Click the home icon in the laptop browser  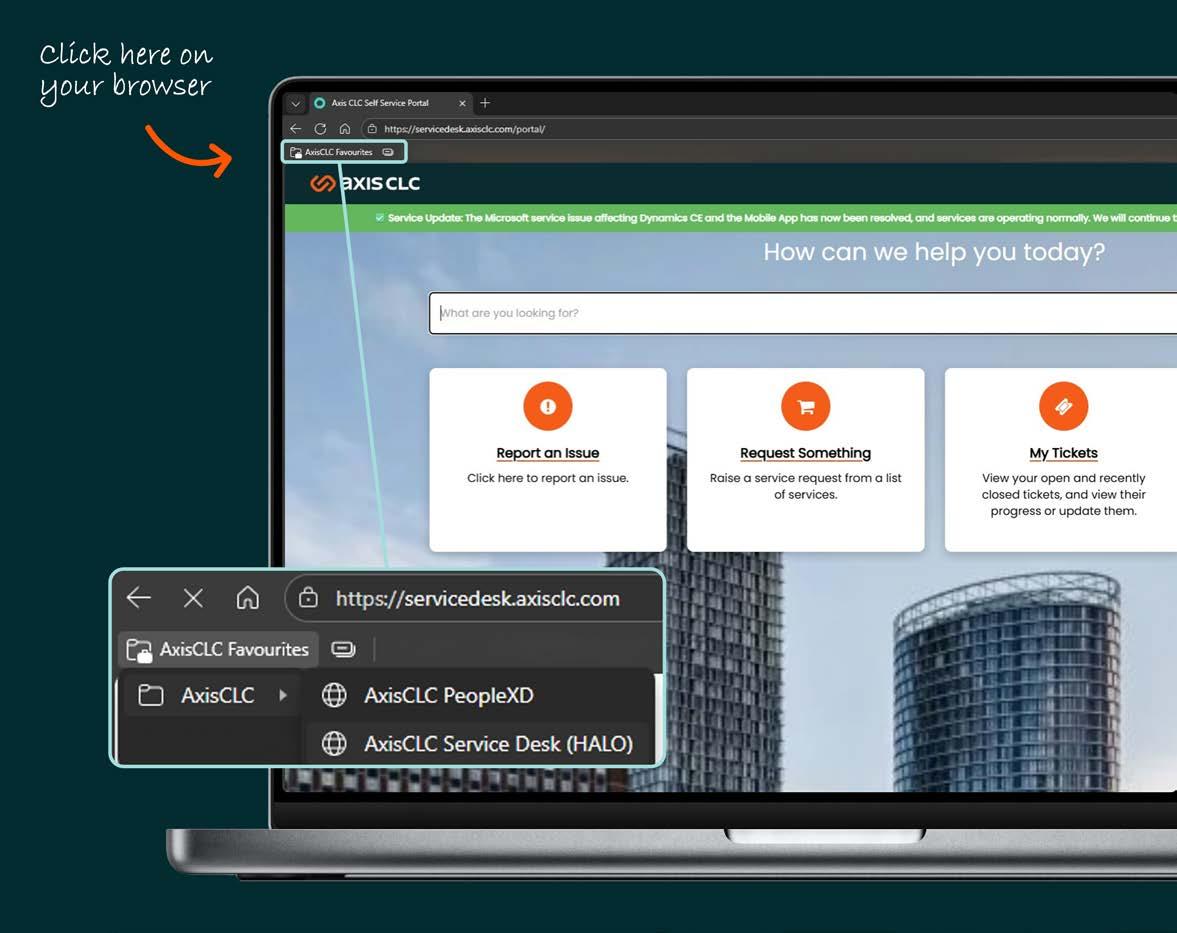(345, 128)
